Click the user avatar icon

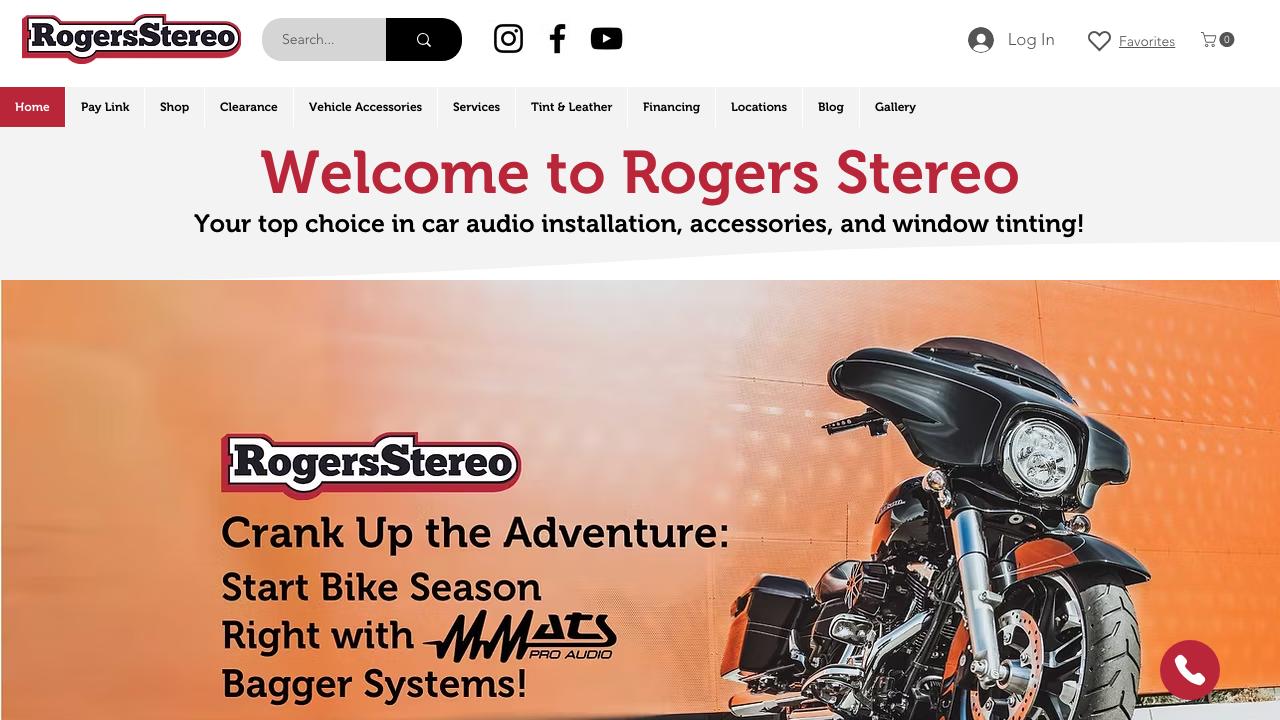point(981,40)
